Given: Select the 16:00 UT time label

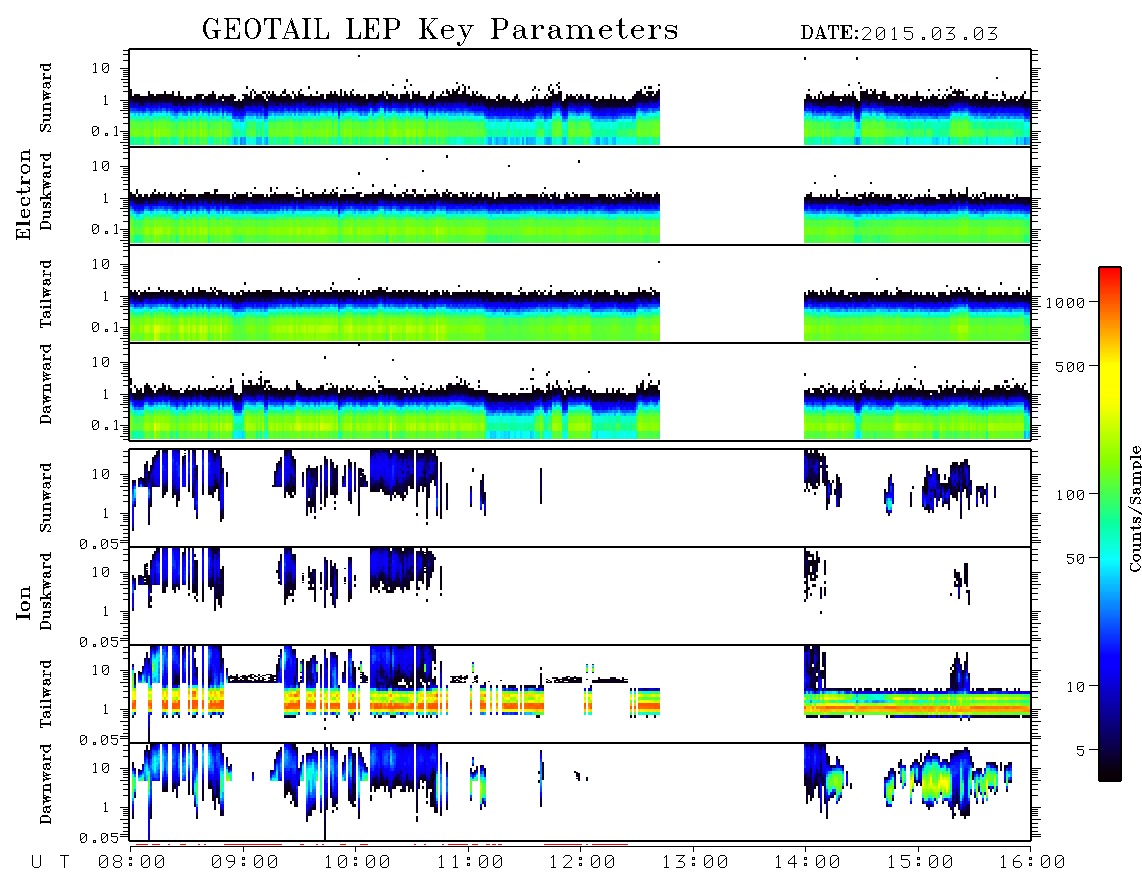Looking at the screenshot, I should tap(1032, 862).
